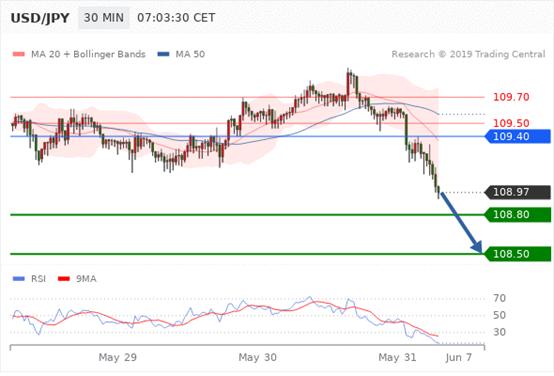Click the green 108.80 support price tag
The width and height of the screenshot is (554, 376).
pyautogui.click(x=518, y=215)
